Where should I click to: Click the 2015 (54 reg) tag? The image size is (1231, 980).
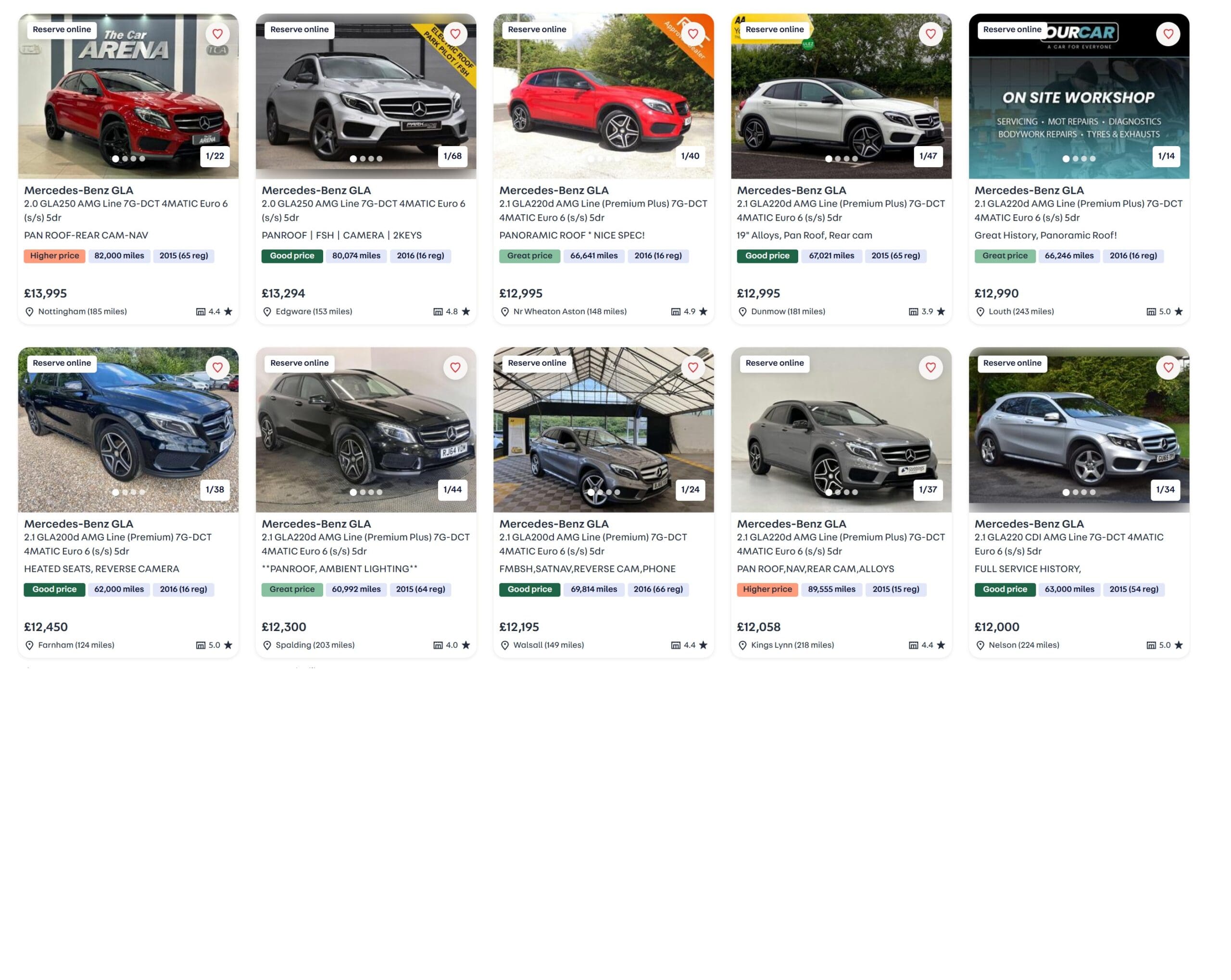pyautogui.click(x=1133, y=589)
